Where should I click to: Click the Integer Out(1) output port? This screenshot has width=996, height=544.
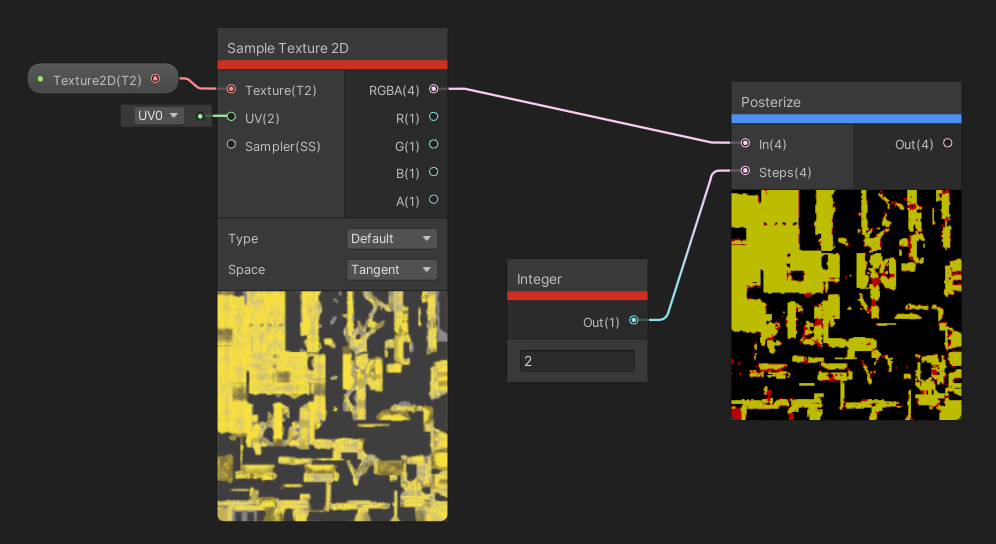[634, 321]
